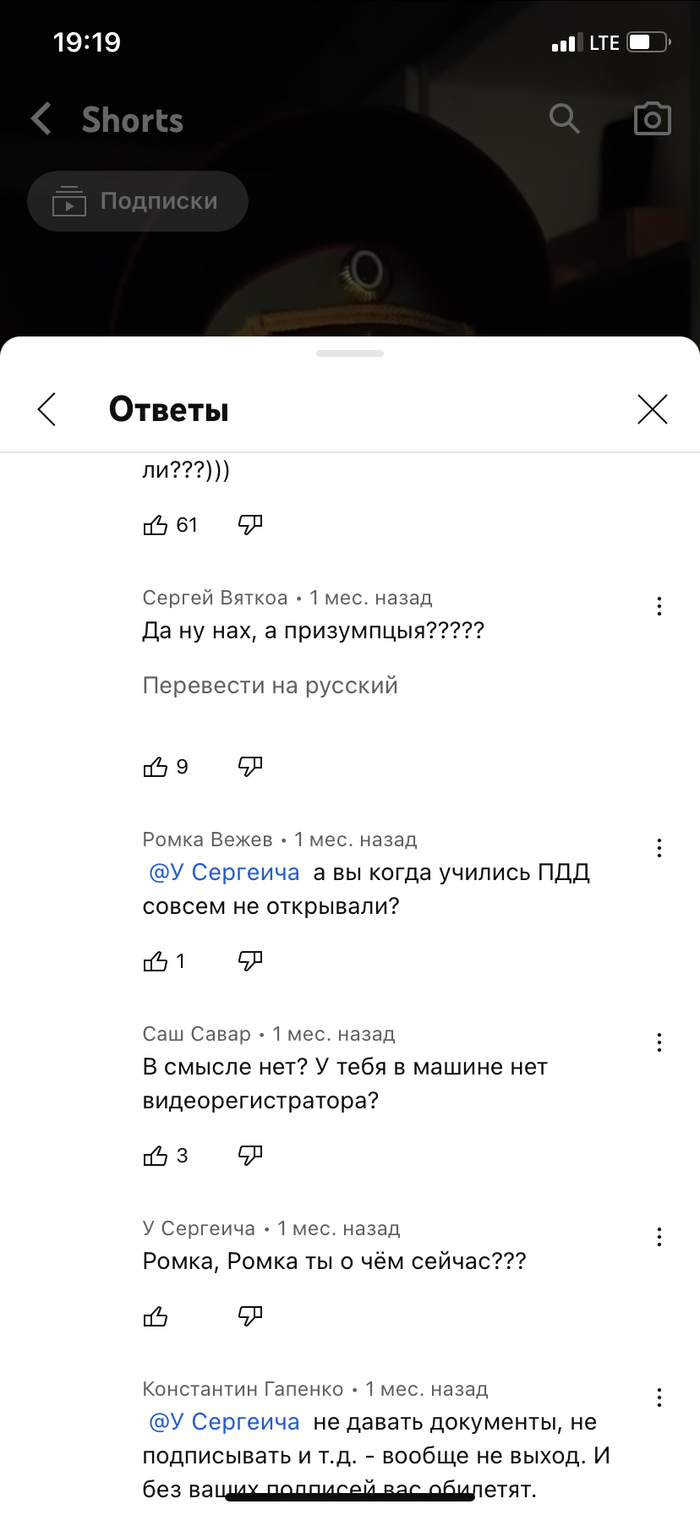This screenshot has height=1515, width=700.
Task: Dislike Сергей Вяткоа's comment
Action: (250, 767)
